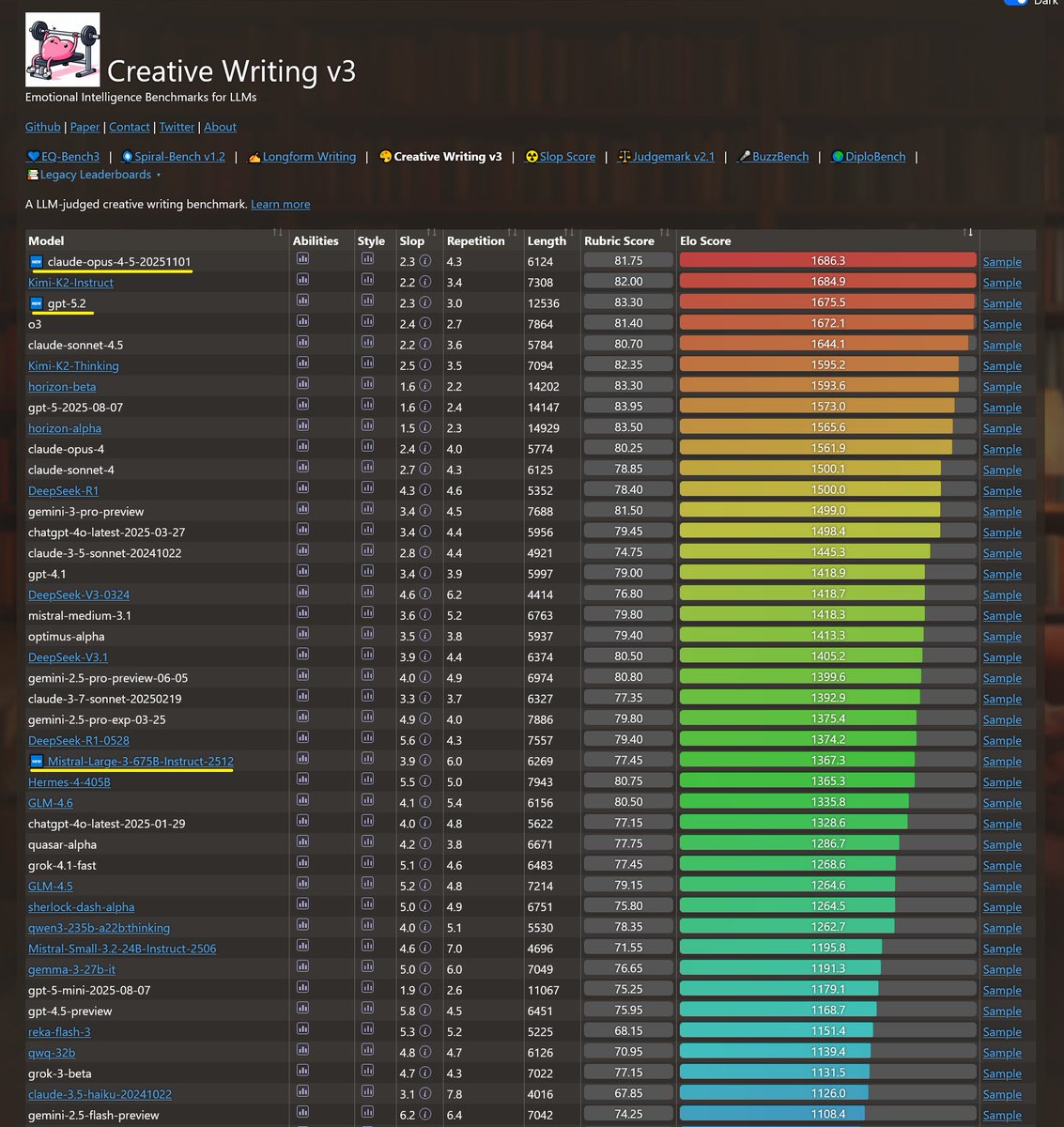The height and width of the screenshot is (1127, 1064).
Task: Open the qwen3-235b-a22b:thinking model link
Action: pos(99,928)
